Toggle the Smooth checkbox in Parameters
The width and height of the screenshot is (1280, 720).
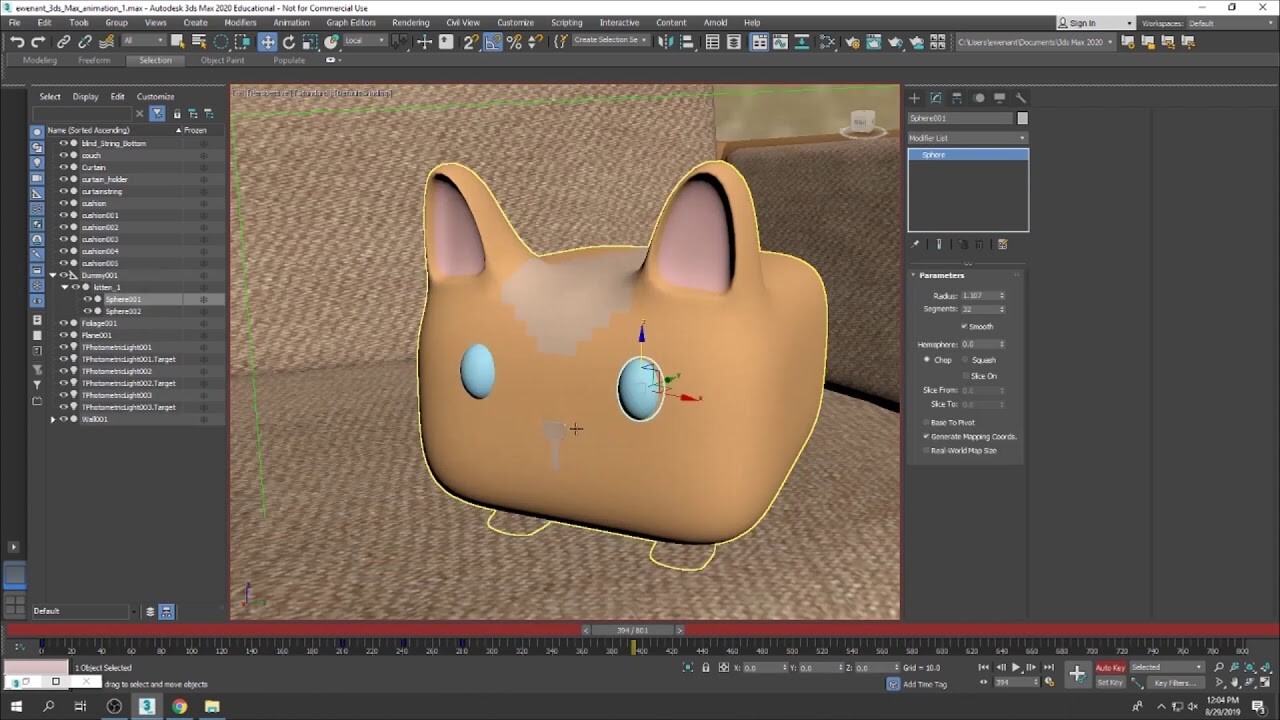pyautogui.click(x=964, y=326)
